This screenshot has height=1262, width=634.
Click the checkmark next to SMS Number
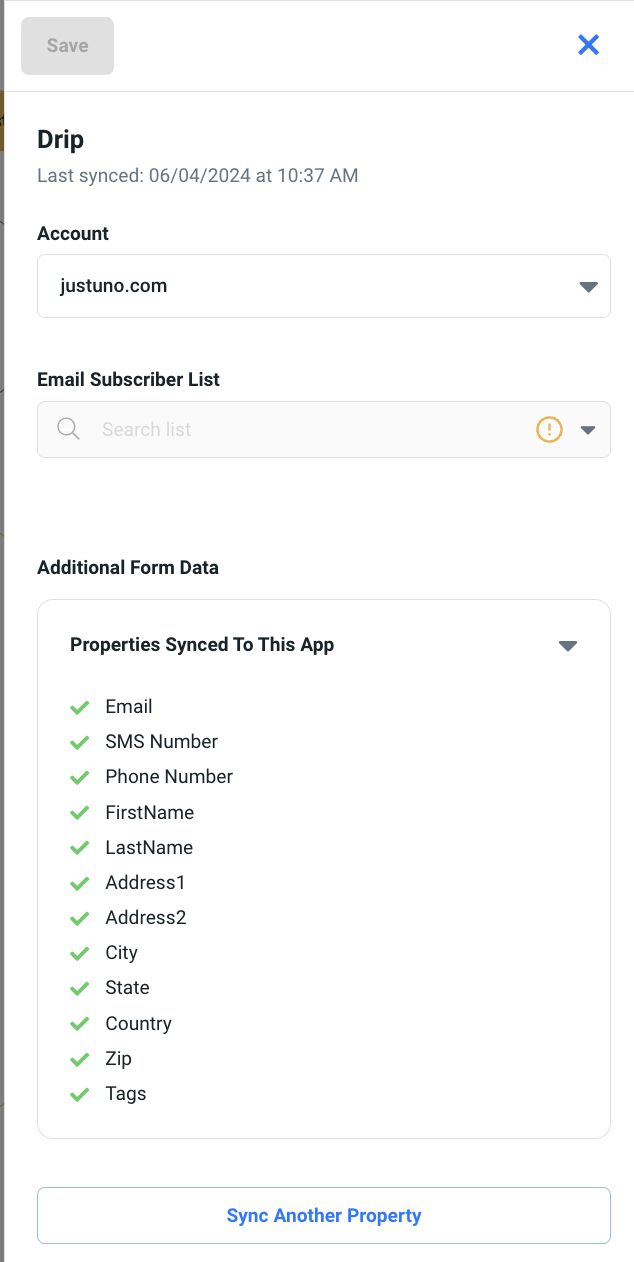pyautogui.click(x=80, y=743)
